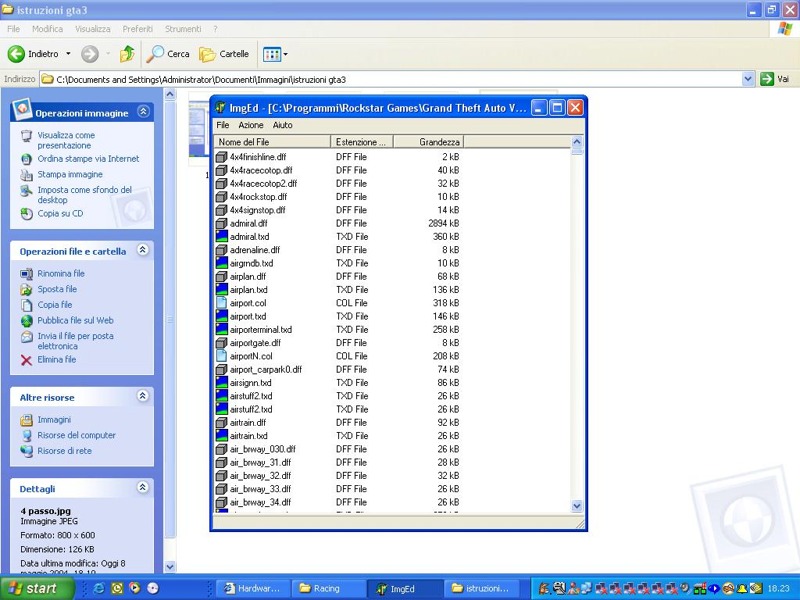Open the address bar dropdown arrow

point(748,79)
